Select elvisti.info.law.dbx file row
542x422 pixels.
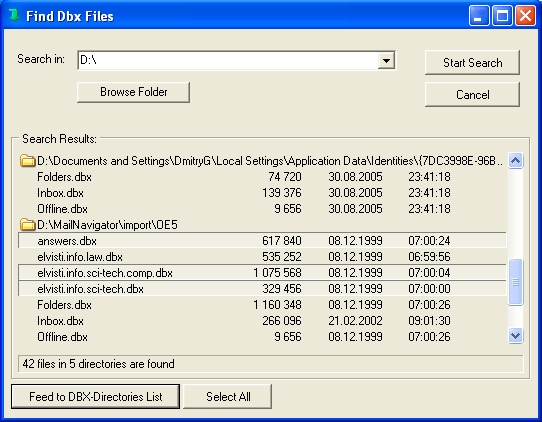click(x=262, y=256)
